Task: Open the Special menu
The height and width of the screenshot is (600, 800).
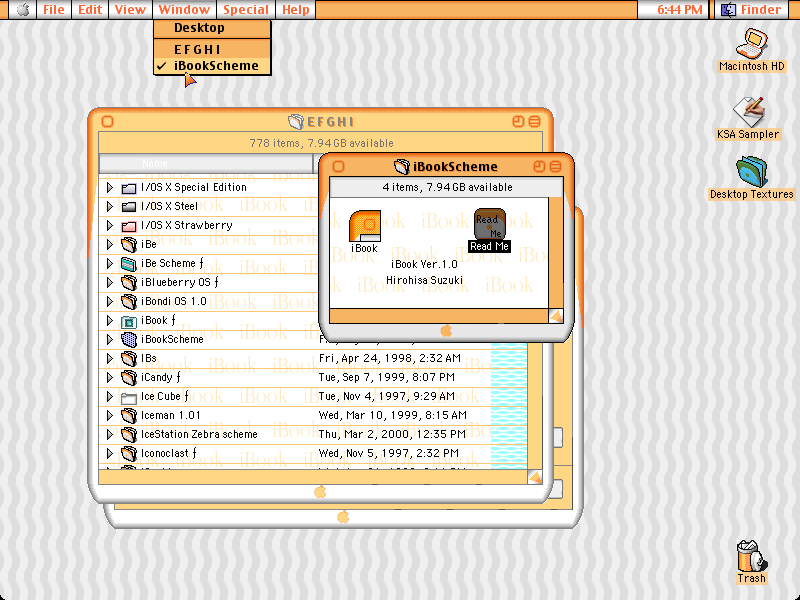Action: [x=246, y=10]
